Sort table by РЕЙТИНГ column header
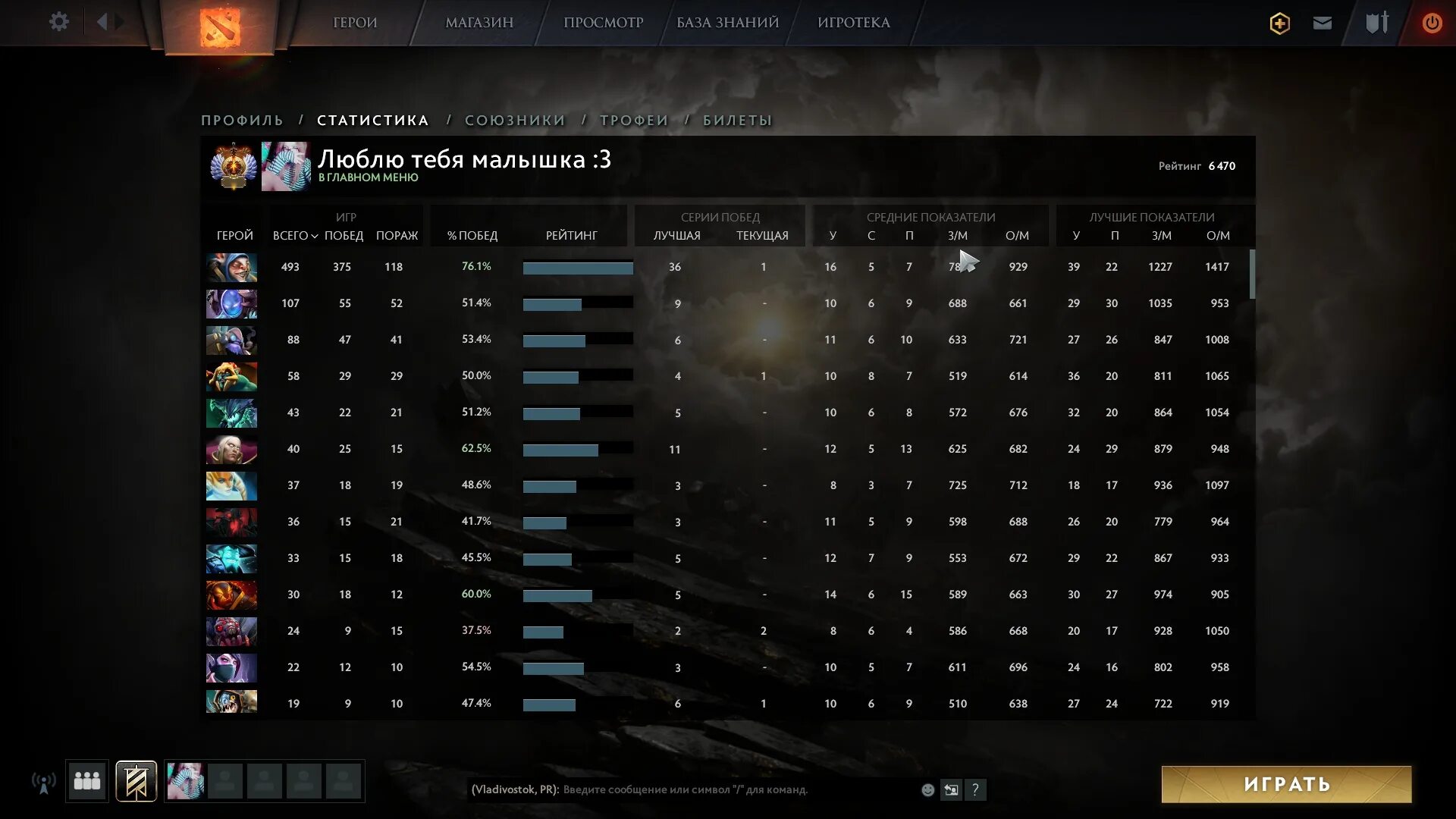Viewport: 1456px width, 819px height. point(571,236)
